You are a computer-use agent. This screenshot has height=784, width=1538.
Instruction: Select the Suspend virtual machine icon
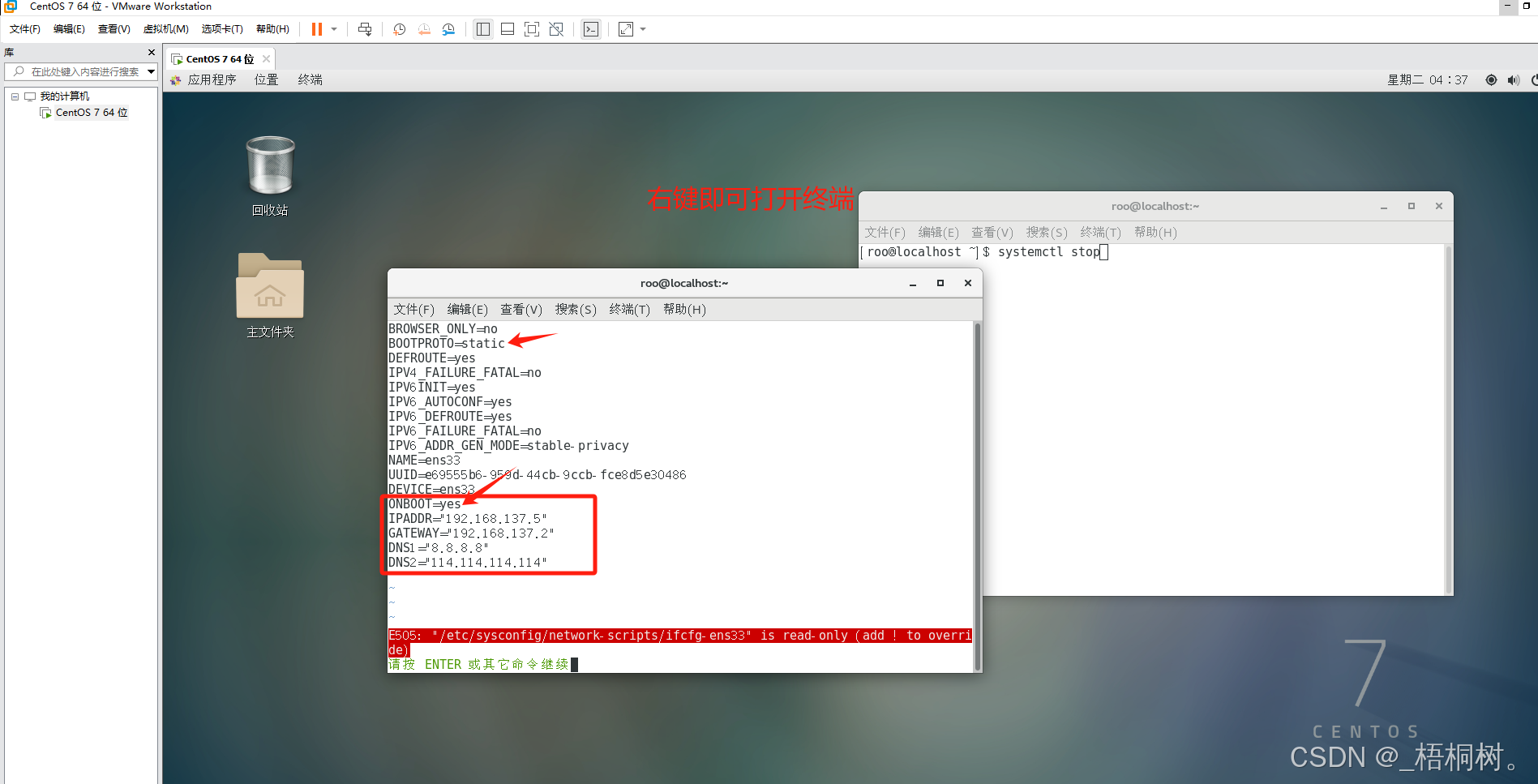[x=317, y=29]
